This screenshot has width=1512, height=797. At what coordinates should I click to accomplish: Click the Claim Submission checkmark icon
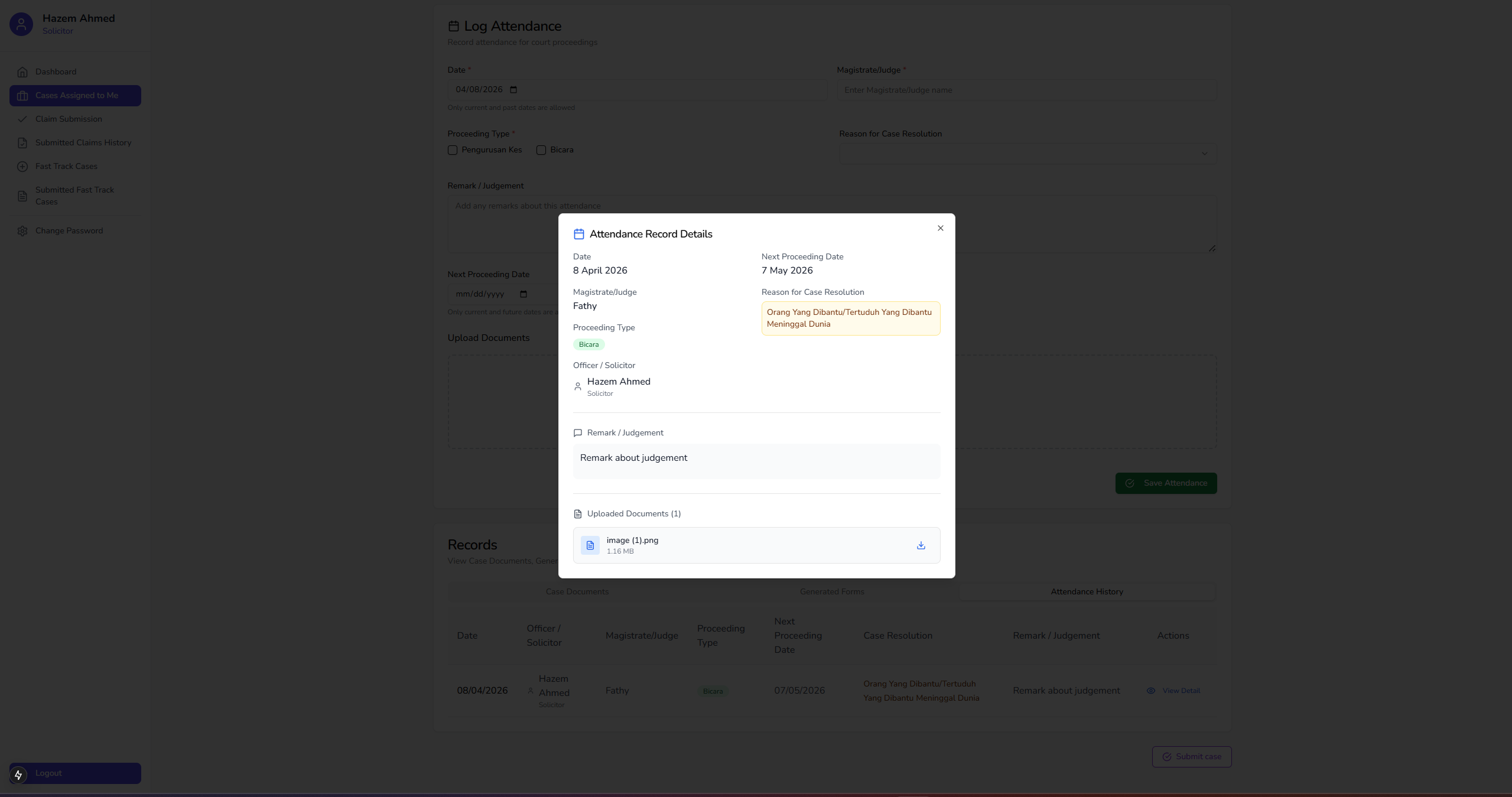(22, 119)
